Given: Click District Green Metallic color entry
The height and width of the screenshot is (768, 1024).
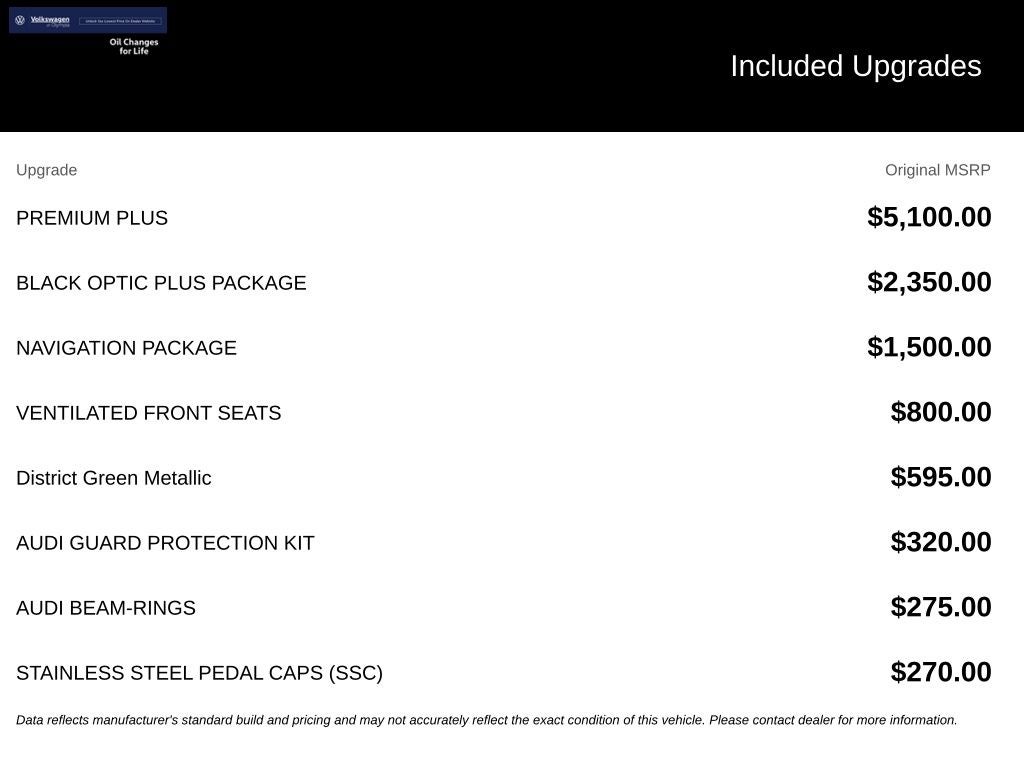Looking at the screenshot, I should 114,478.
